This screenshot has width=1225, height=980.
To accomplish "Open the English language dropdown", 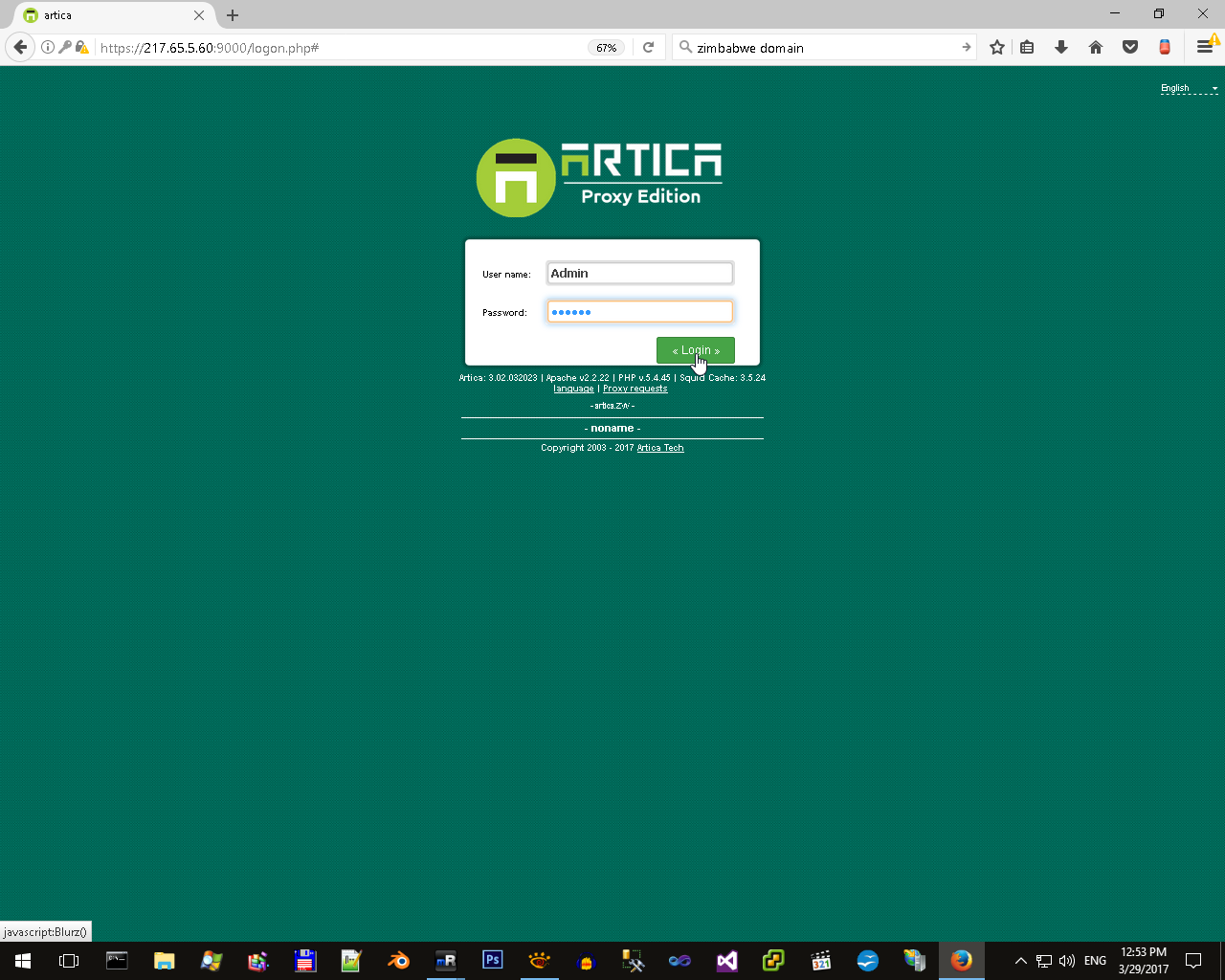I will click(x=1190, y=88).
